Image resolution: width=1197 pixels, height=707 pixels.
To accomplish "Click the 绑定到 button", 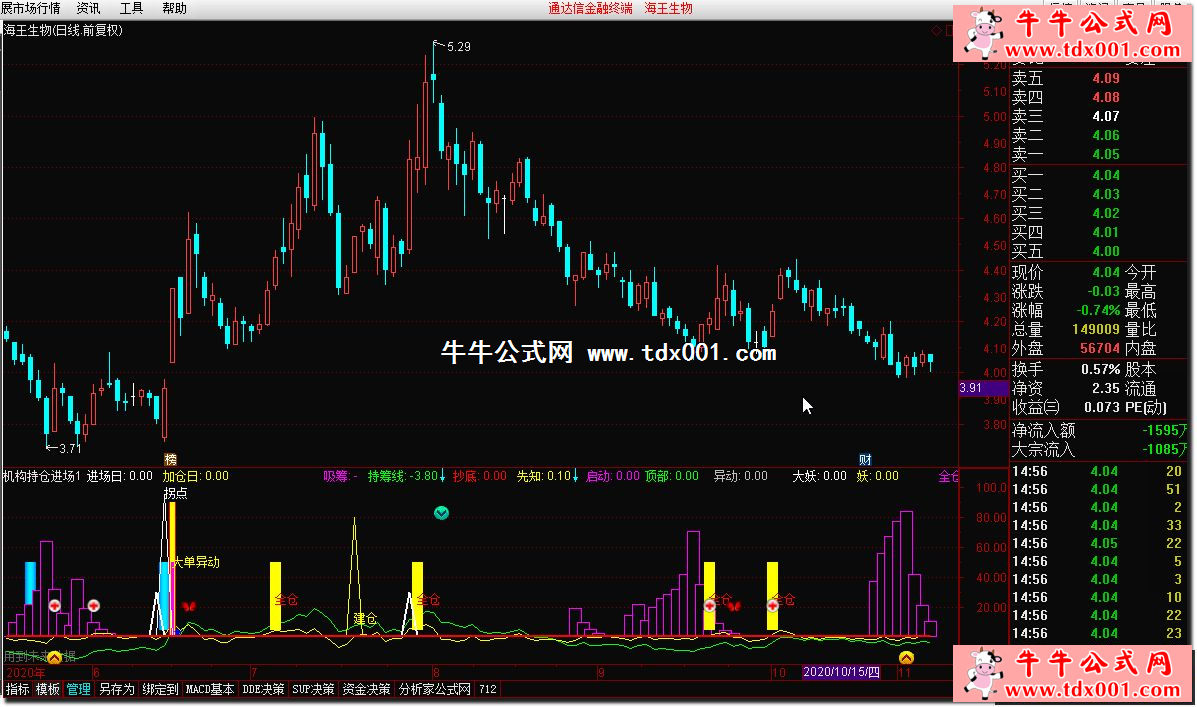I will click(x=160, y=689).
